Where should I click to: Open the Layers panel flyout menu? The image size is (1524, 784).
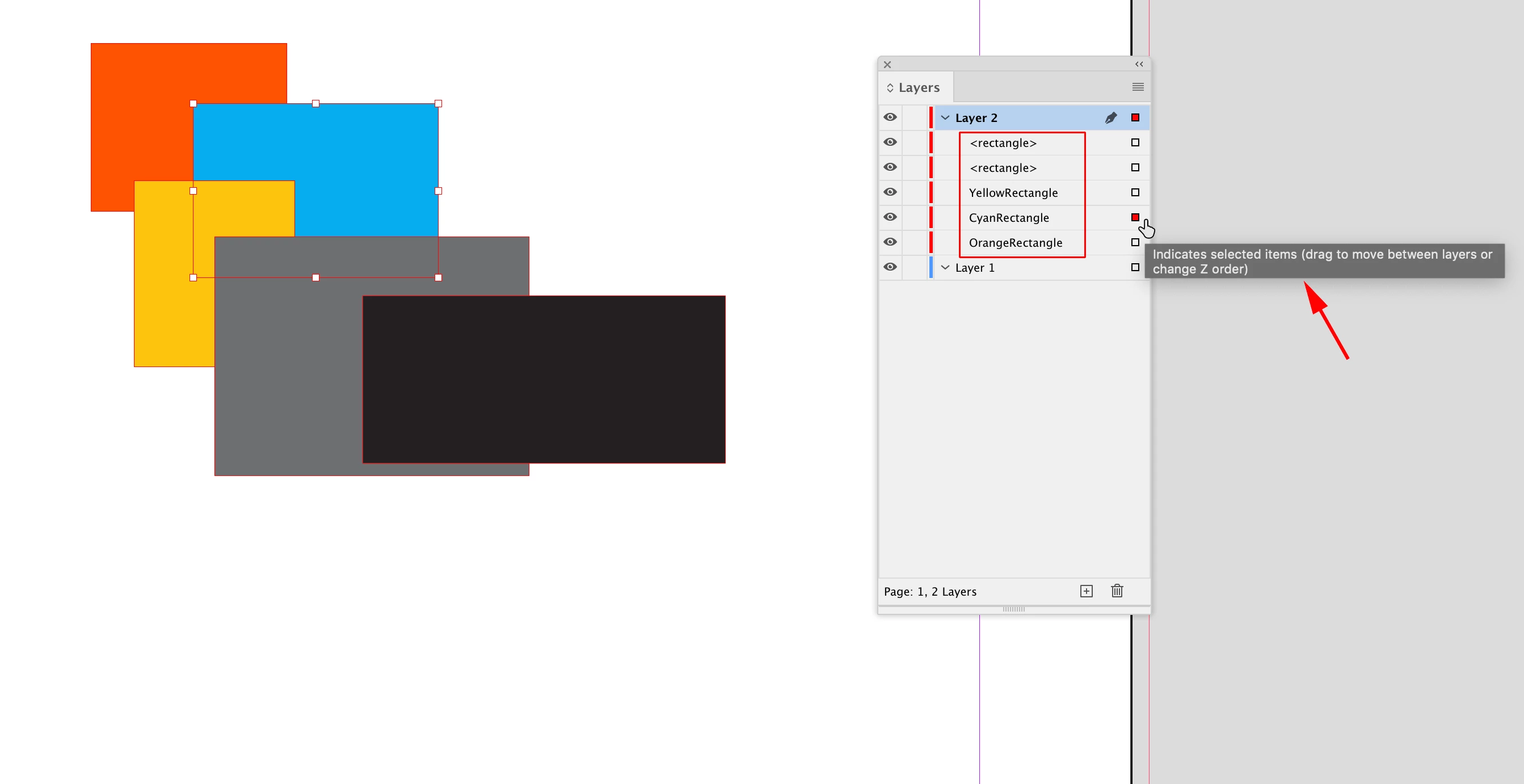(x=1138, y=87)
